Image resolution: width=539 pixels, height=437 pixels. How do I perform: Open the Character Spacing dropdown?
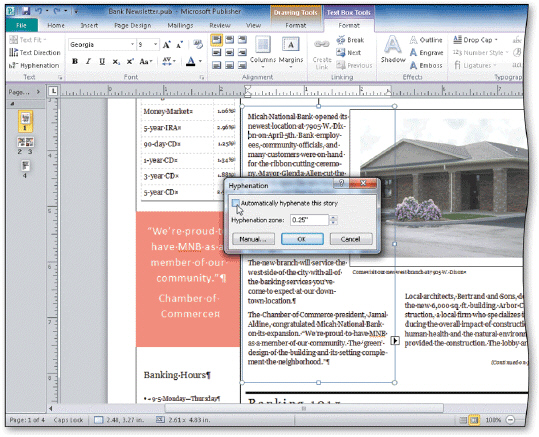(x=168, y=62)
